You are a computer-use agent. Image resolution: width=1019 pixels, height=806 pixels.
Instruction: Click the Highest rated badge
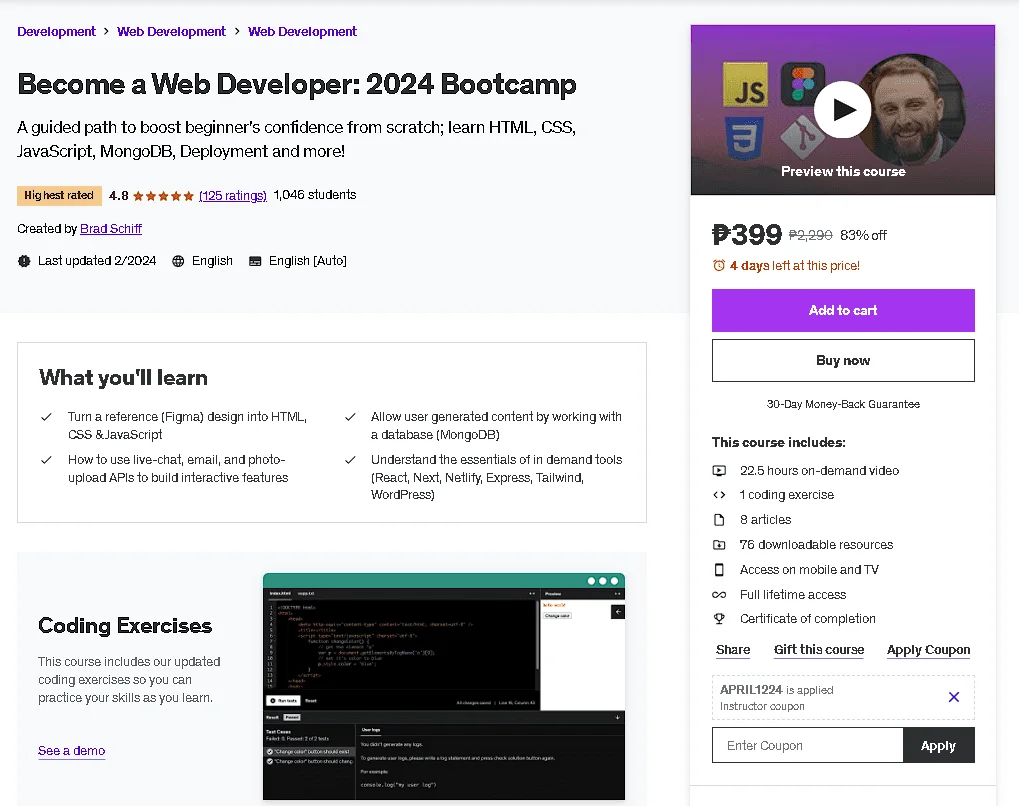pos(59,196)
